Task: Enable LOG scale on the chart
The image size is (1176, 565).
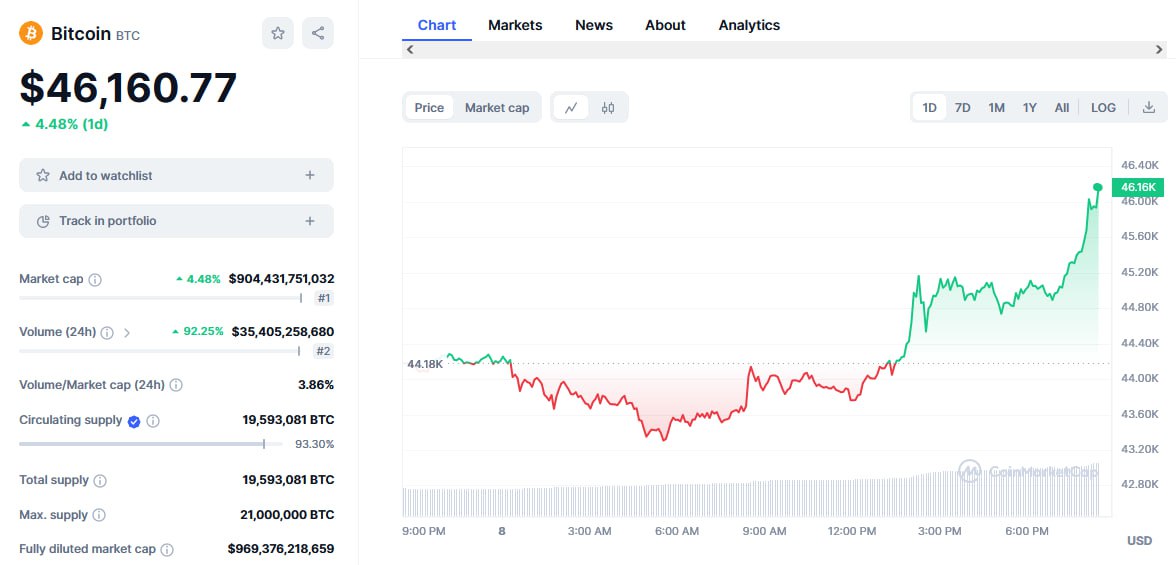Action: 1103,108
